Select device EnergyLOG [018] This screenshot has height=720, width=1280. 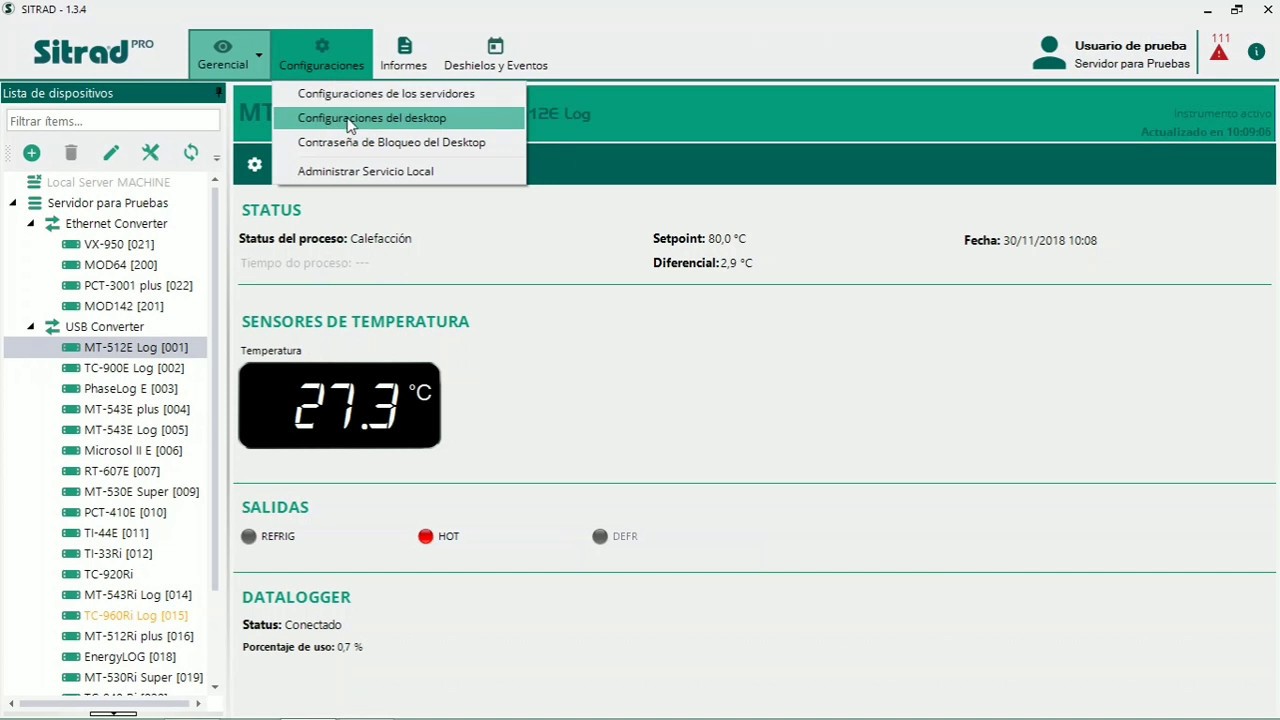pyautogui.click(x=130, y=657)
